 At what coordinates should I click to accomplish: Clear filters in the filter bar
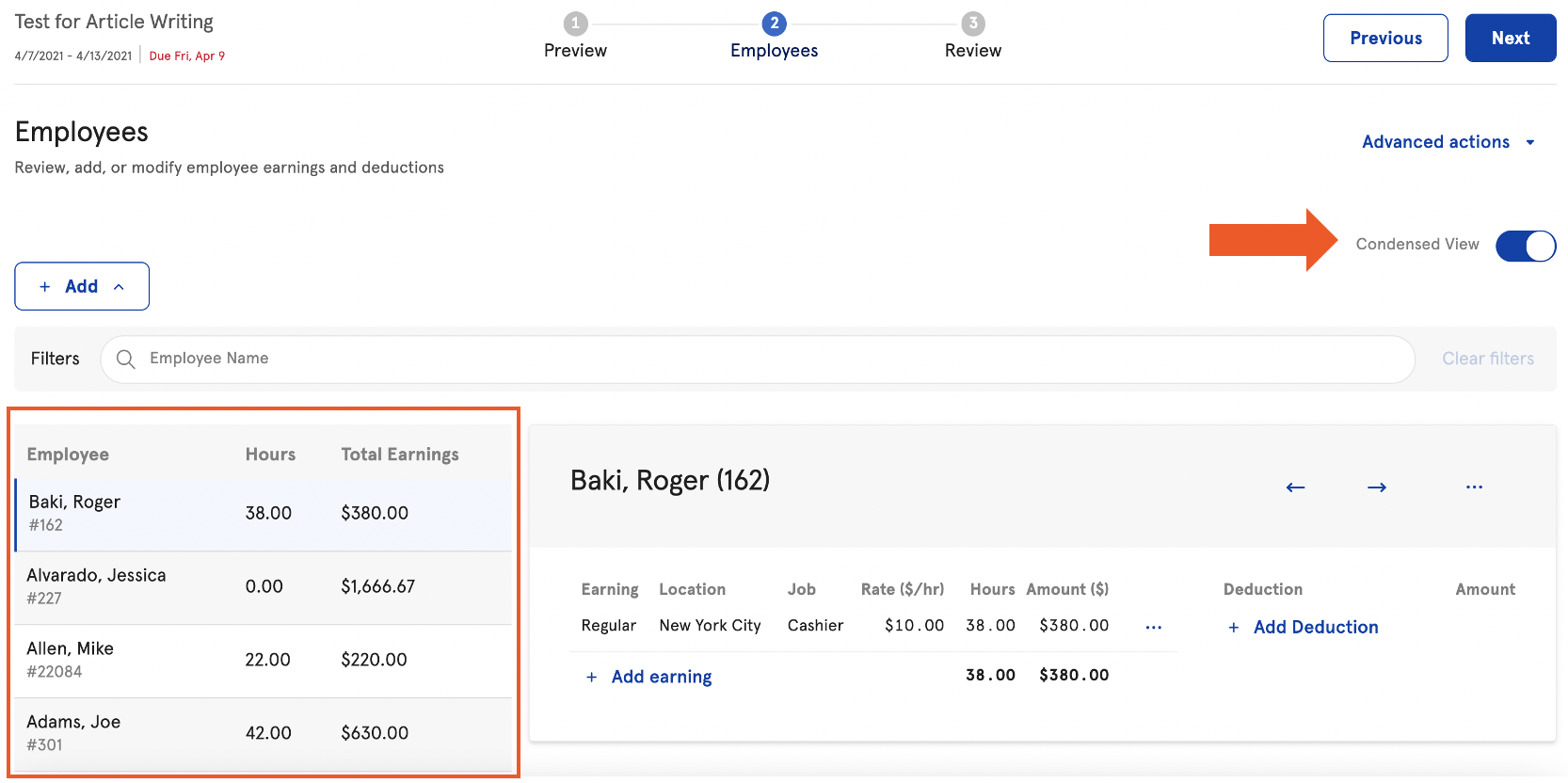[1487, 359]
